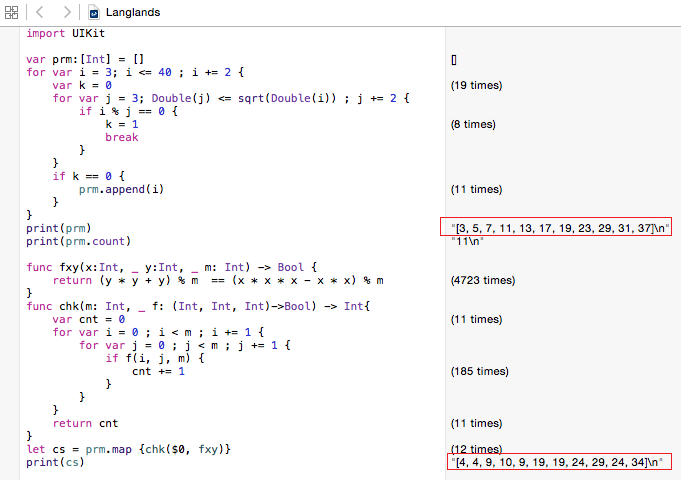Click the (8 times) result
The width and height of the screenshot is (681, 480).
click(473, 125)
